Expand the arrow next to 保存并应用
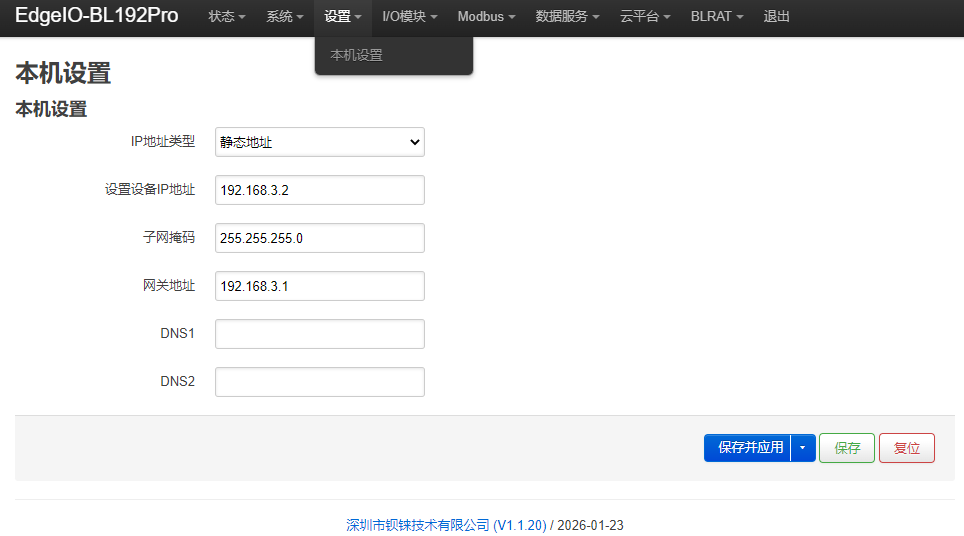 coord(803,447)
